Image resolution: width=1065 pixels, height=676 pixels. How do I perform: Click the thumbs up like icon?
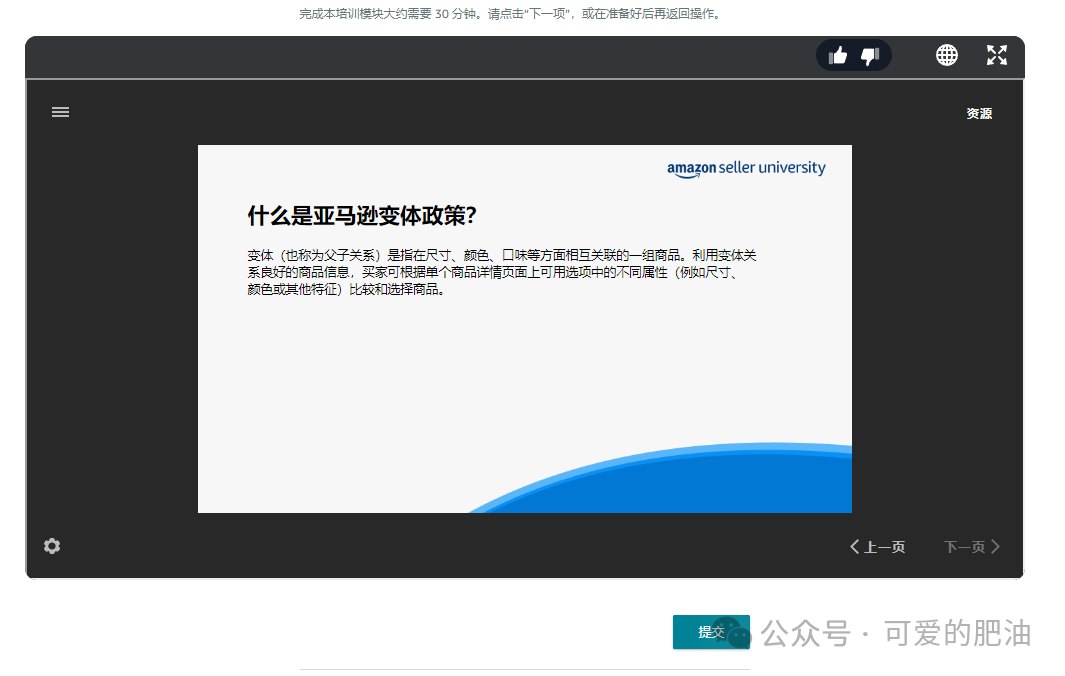(837, 55)
